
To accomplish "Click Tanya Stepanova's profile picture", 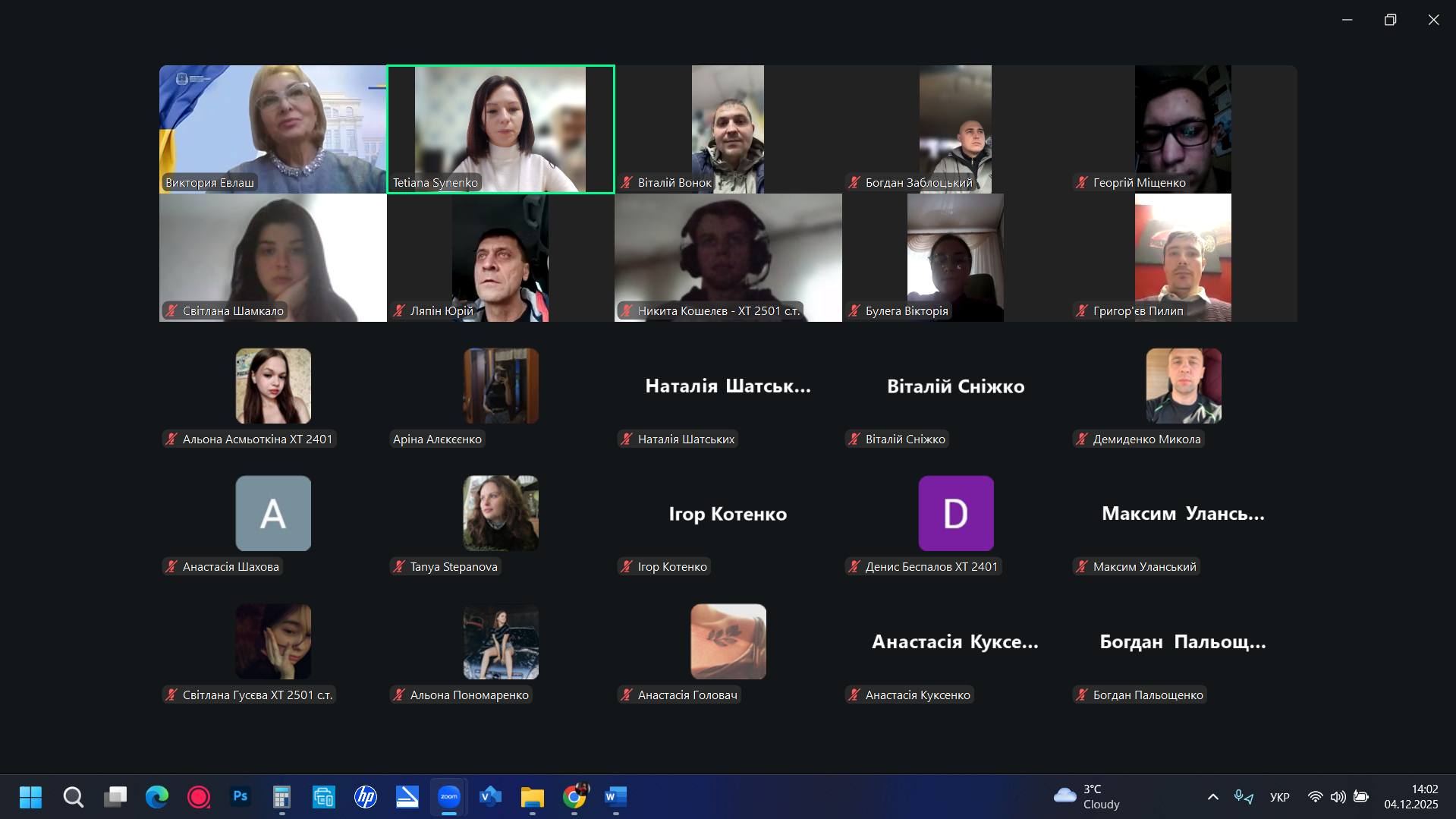I will click(x=501, y=513).
